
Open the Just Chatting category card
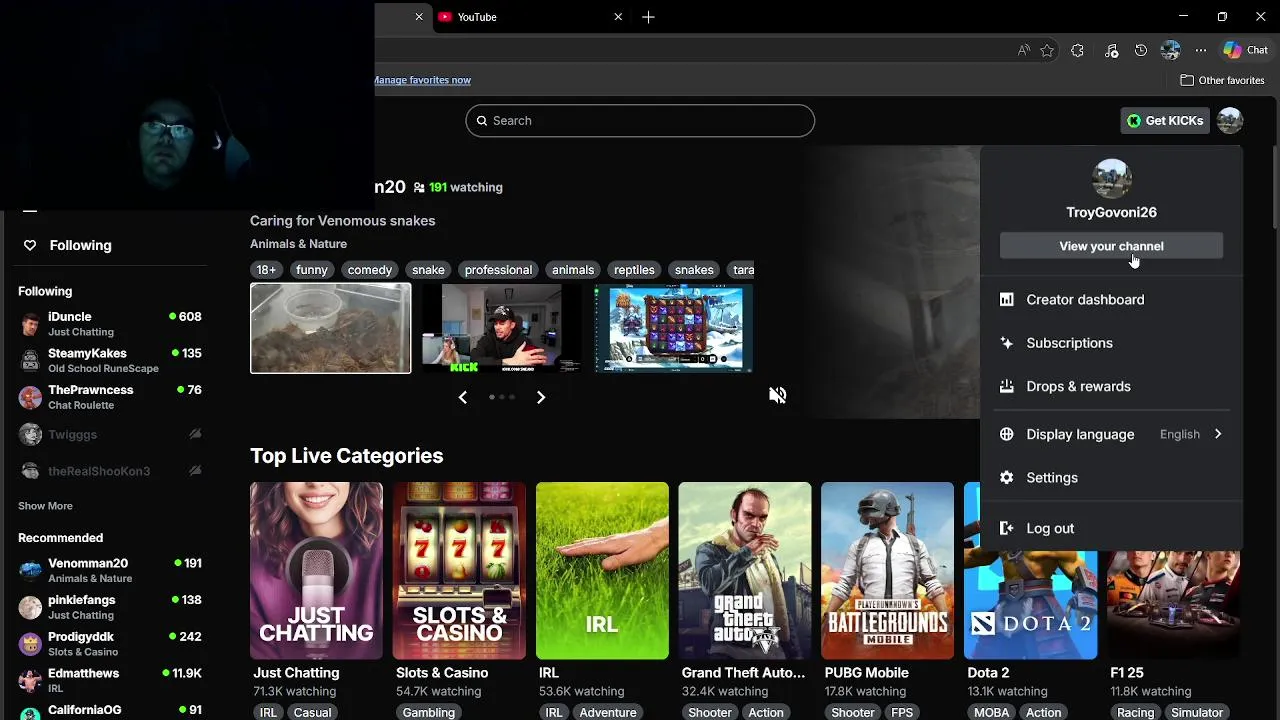[x=316, y=571]
